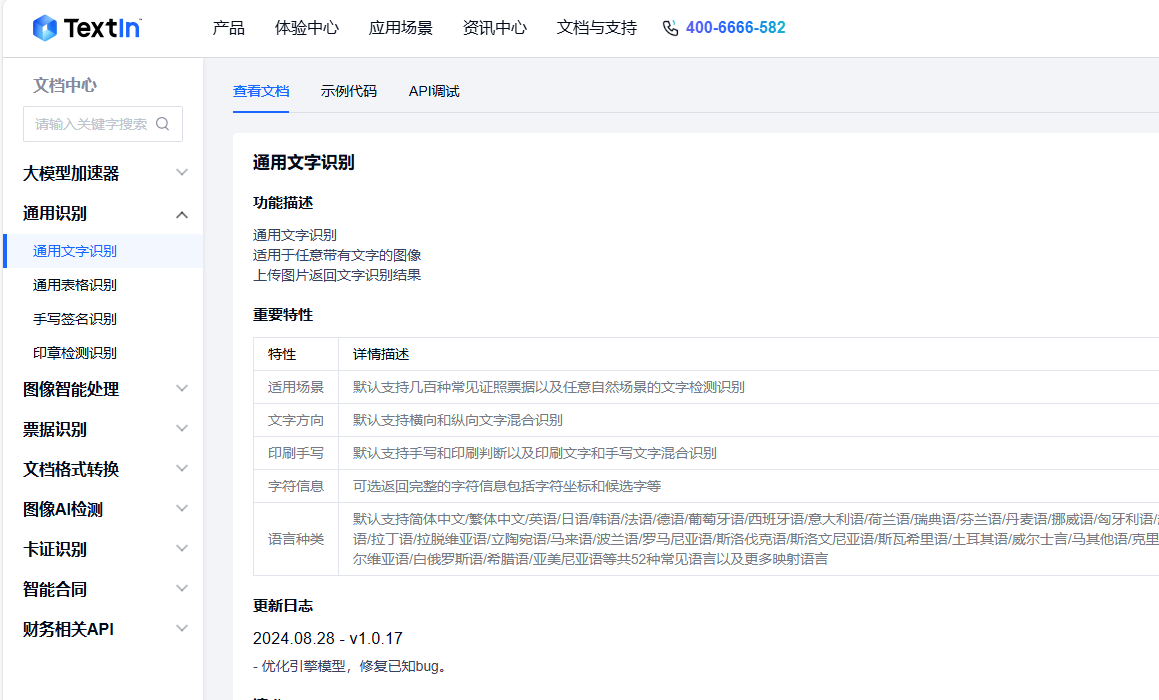Click the 通用识别 category label
The width and height of the screenshot is (1159, 700).
[x=55, y=214]
